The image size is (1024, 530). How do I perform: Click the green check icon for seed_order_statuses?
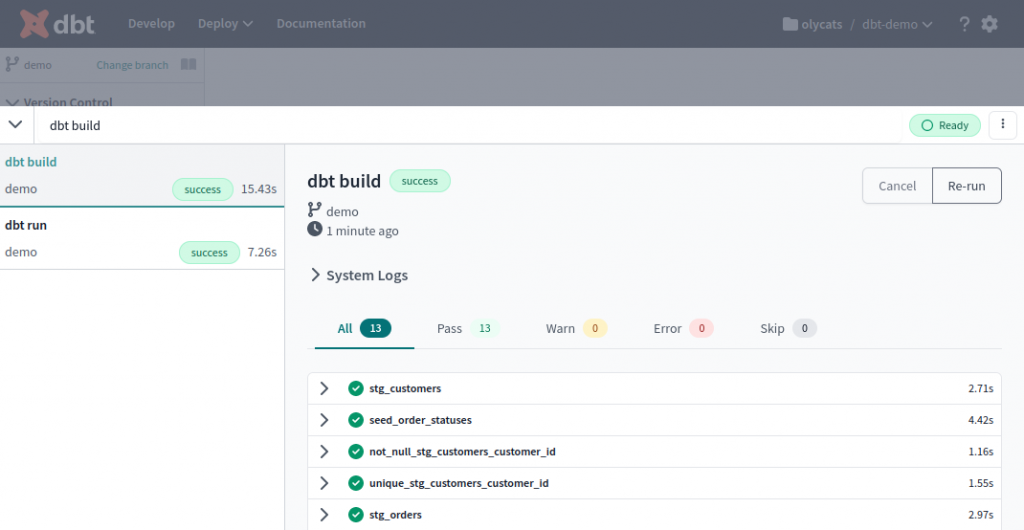click(356, 420)
